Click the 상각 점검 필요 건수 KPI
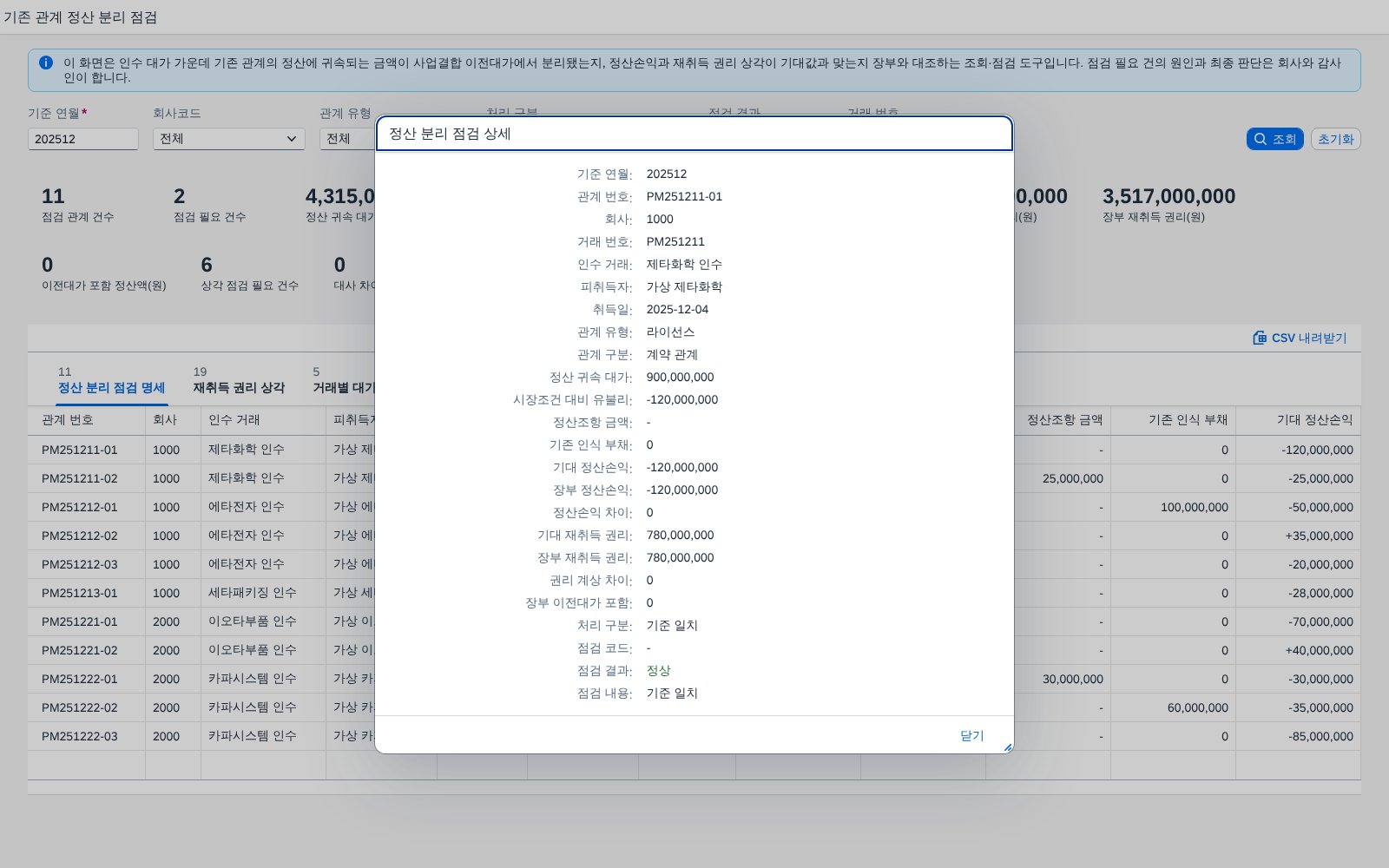1389x868 pixels. click(249, 273)
